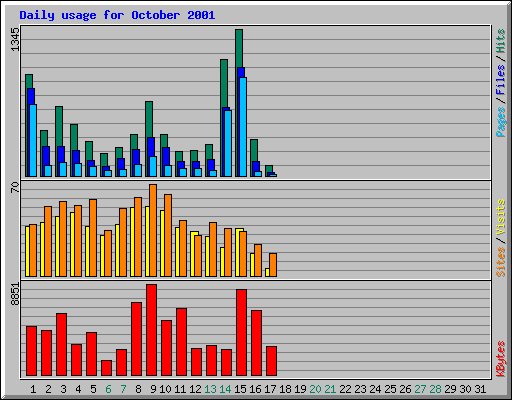Click green weekend day label 13
Screen dimensions: 512x400
pos(210,389)
